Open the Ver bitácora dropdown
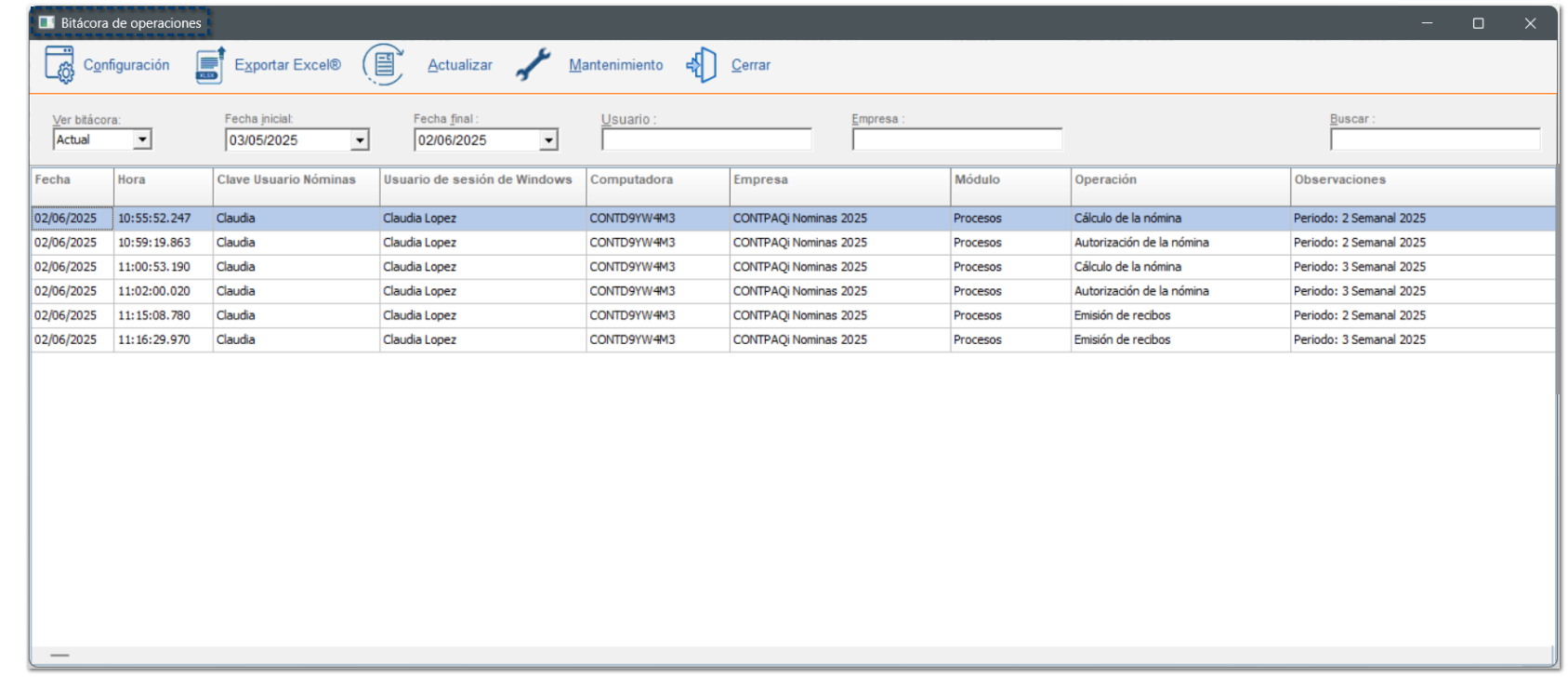Screen dimensions: 1568x677 click(x=142, y=139)
